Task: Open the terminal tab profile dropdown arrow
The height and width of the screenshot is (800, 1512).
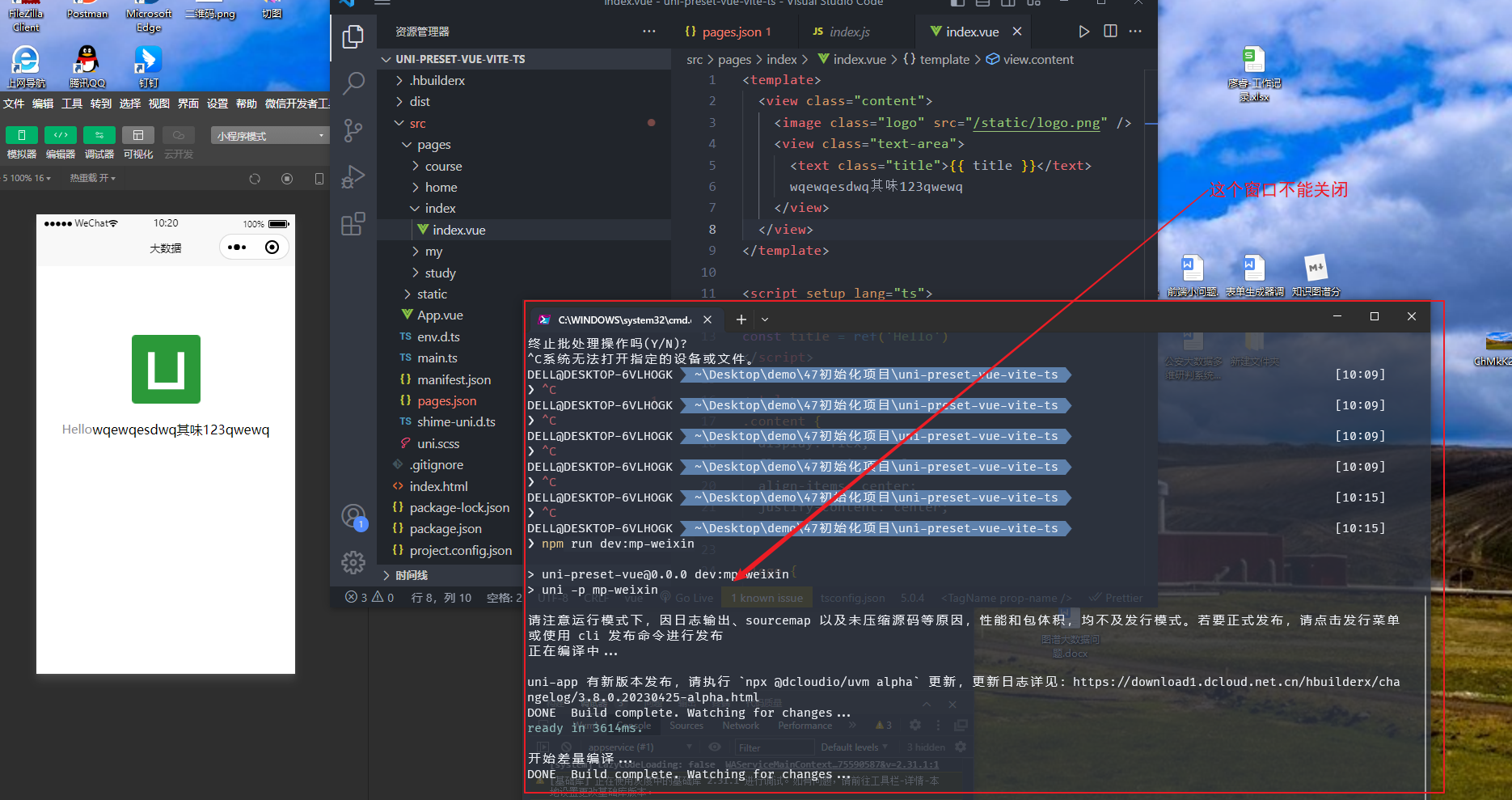Action: click(765, 320)
